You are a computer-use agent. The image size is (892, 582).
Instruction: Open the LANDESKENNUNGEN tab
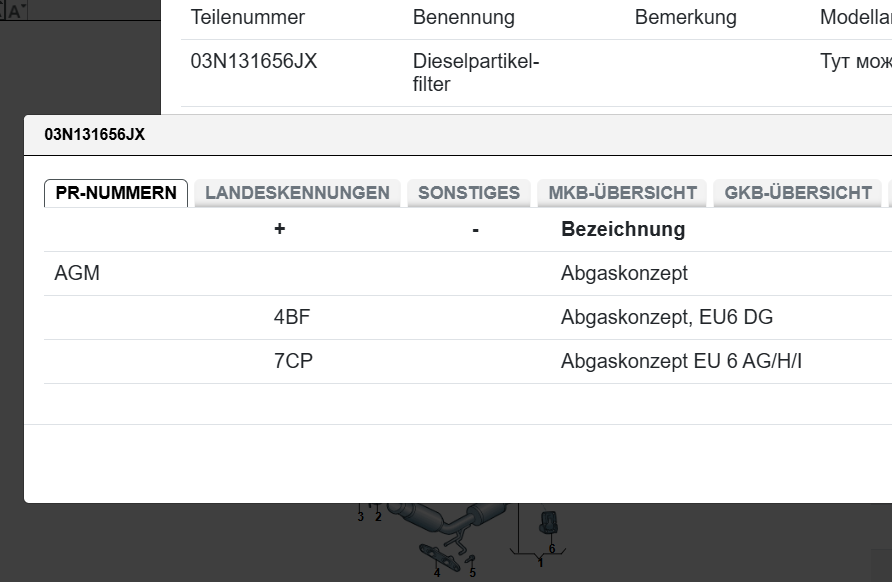click(x=297, y=193)
